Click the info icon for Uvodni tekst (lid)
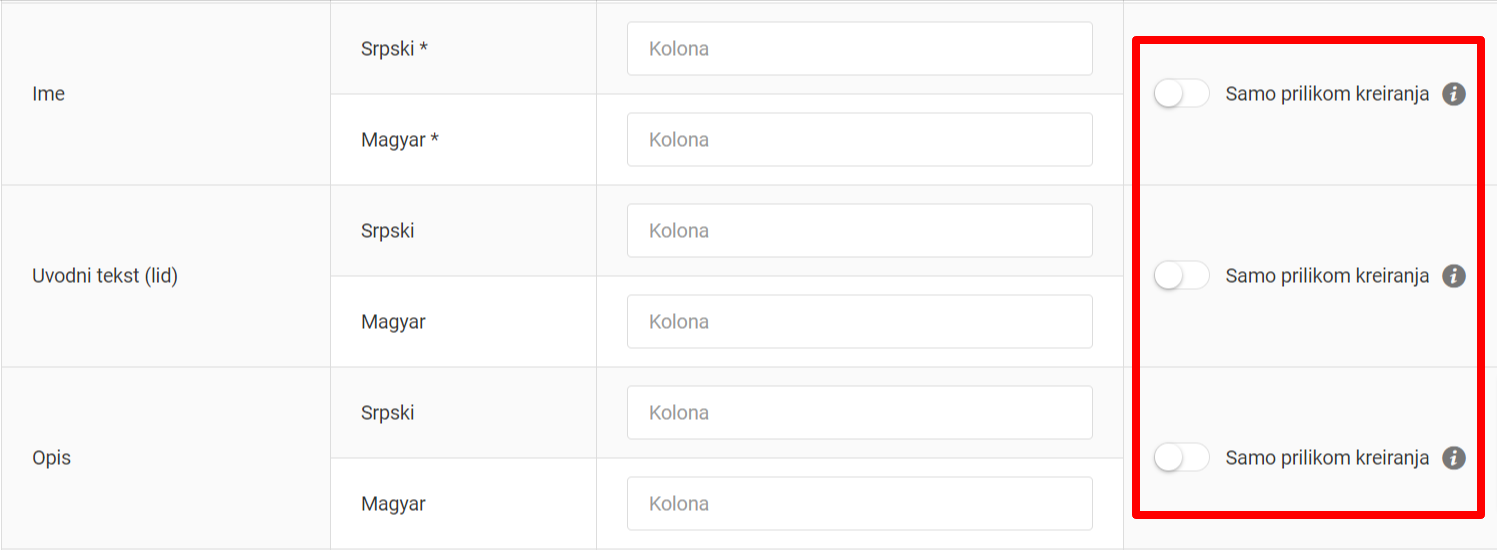Image resolution: width=1497 pixels, height=550 pixels. point(1454,276)
